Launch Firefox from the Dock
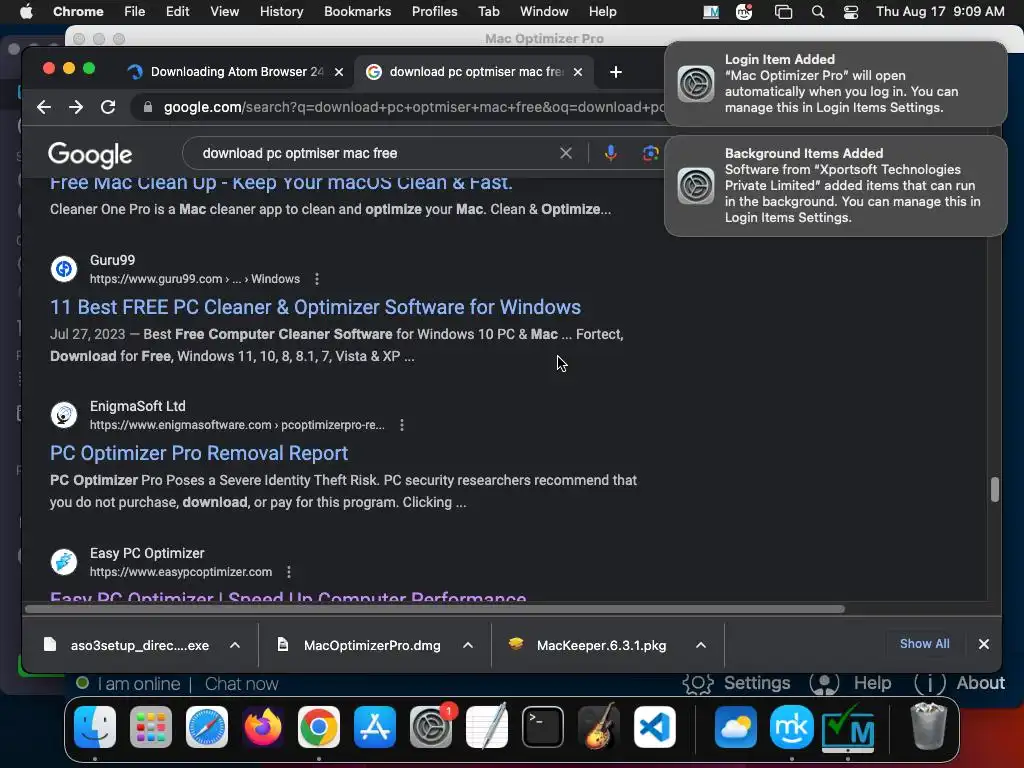Viewport: 1024px width, 768px height. point(263,727)
